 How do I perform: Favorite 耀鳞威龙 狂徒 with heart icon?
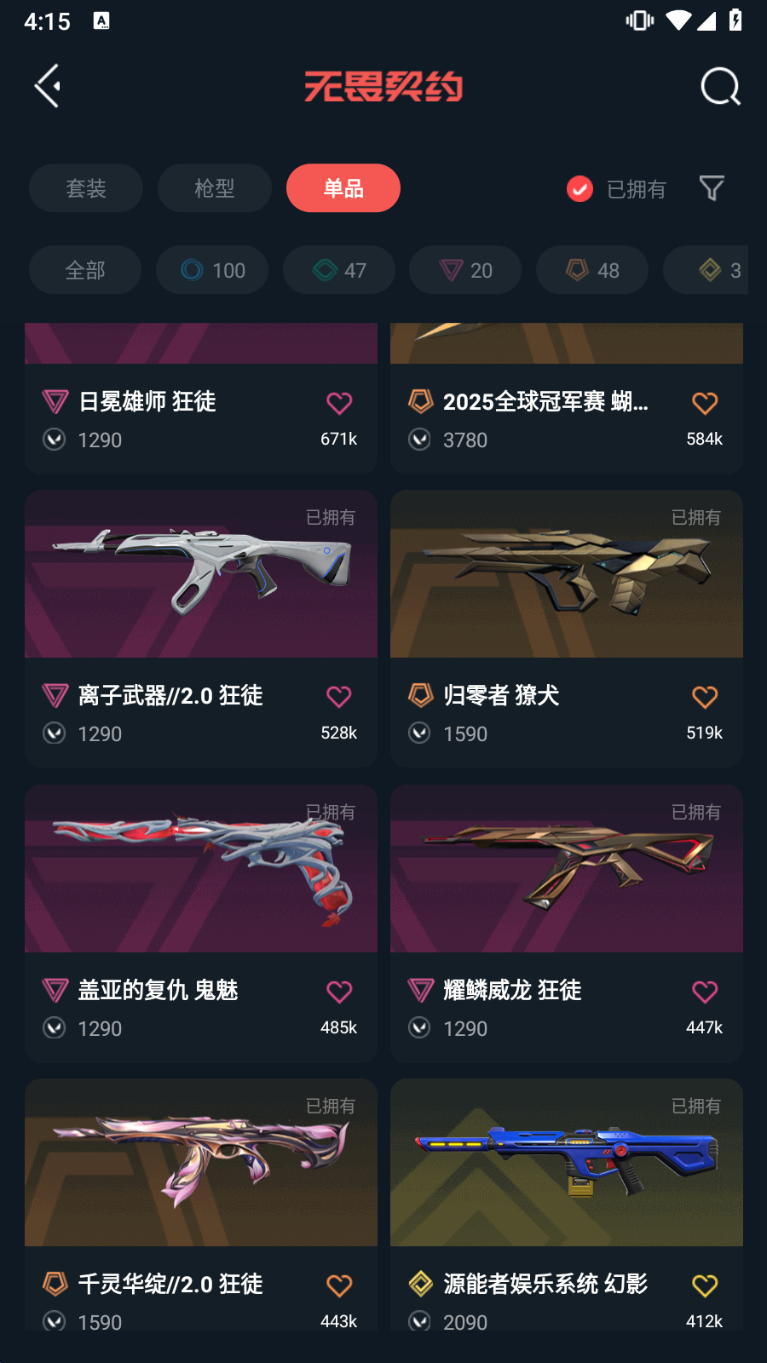(705, 992)
